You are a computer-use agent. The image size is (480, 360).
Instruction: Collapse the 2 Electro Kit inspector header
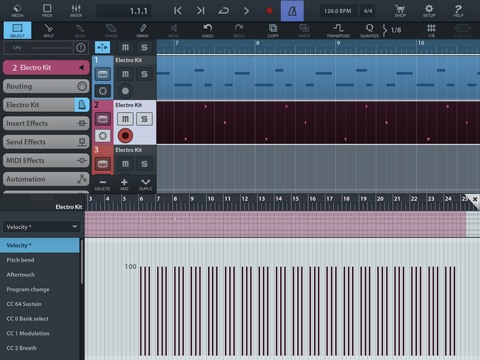[x=46, y=67]
